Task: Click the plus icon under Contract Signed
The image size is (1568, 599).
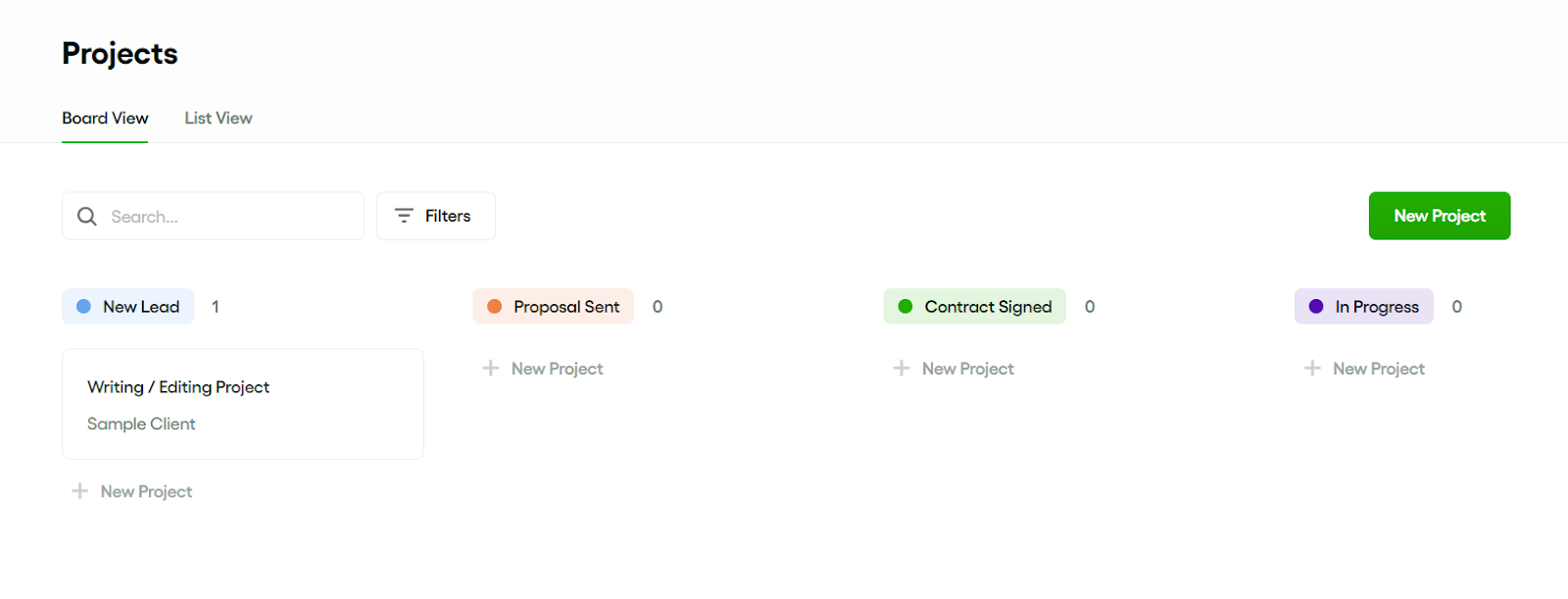Action: pyautogui.click(x=900, y=368)
